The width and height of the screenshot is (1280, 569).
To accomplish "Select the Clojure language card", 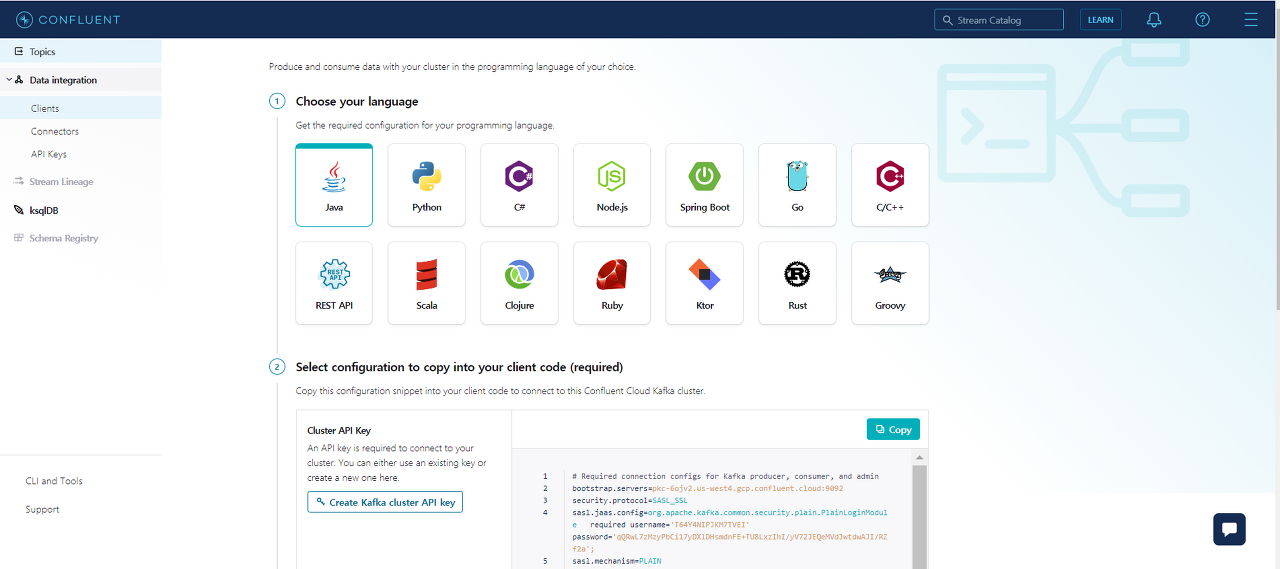I will pos(519,283).
